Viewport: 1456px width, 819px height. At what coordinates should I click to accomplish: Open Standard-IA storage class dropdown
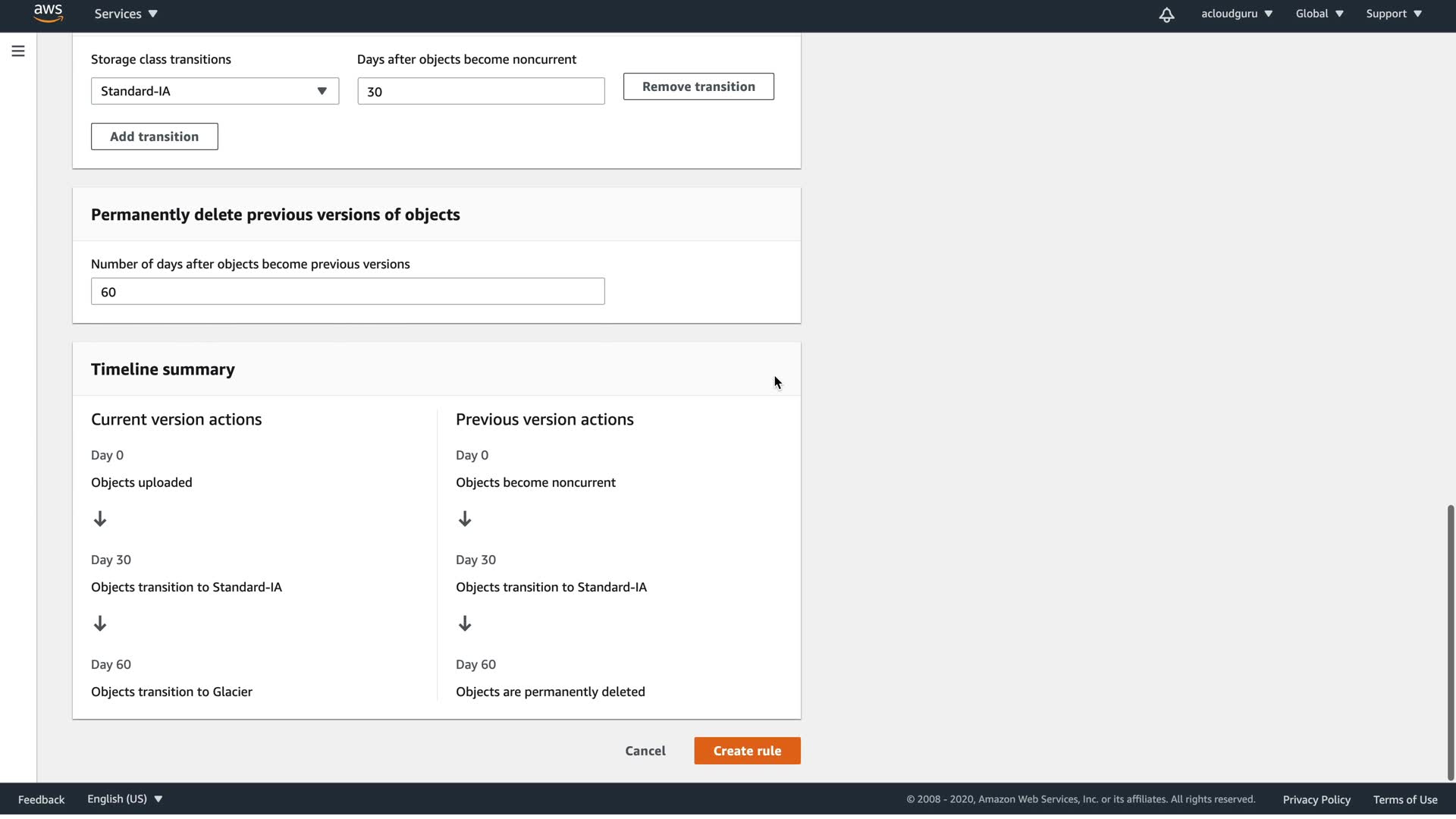pos(215,91)
